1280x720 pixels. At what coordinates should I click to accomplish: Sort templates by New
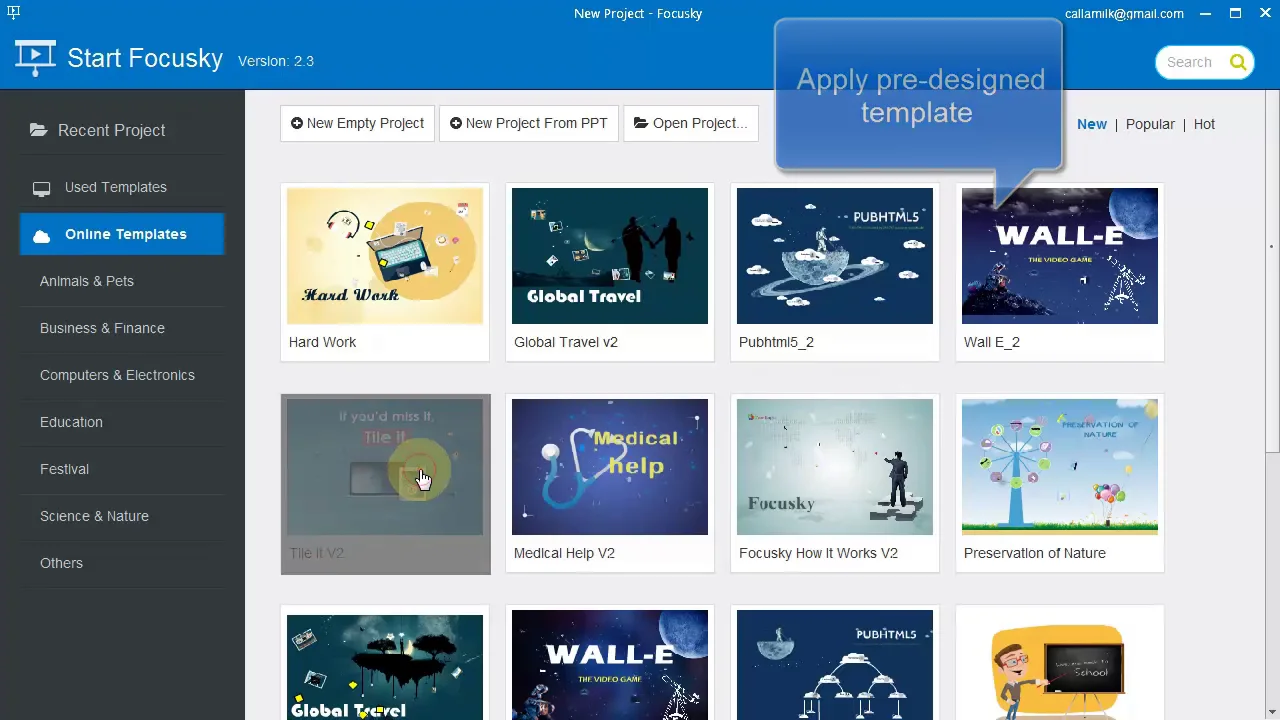click(1092, 124)
